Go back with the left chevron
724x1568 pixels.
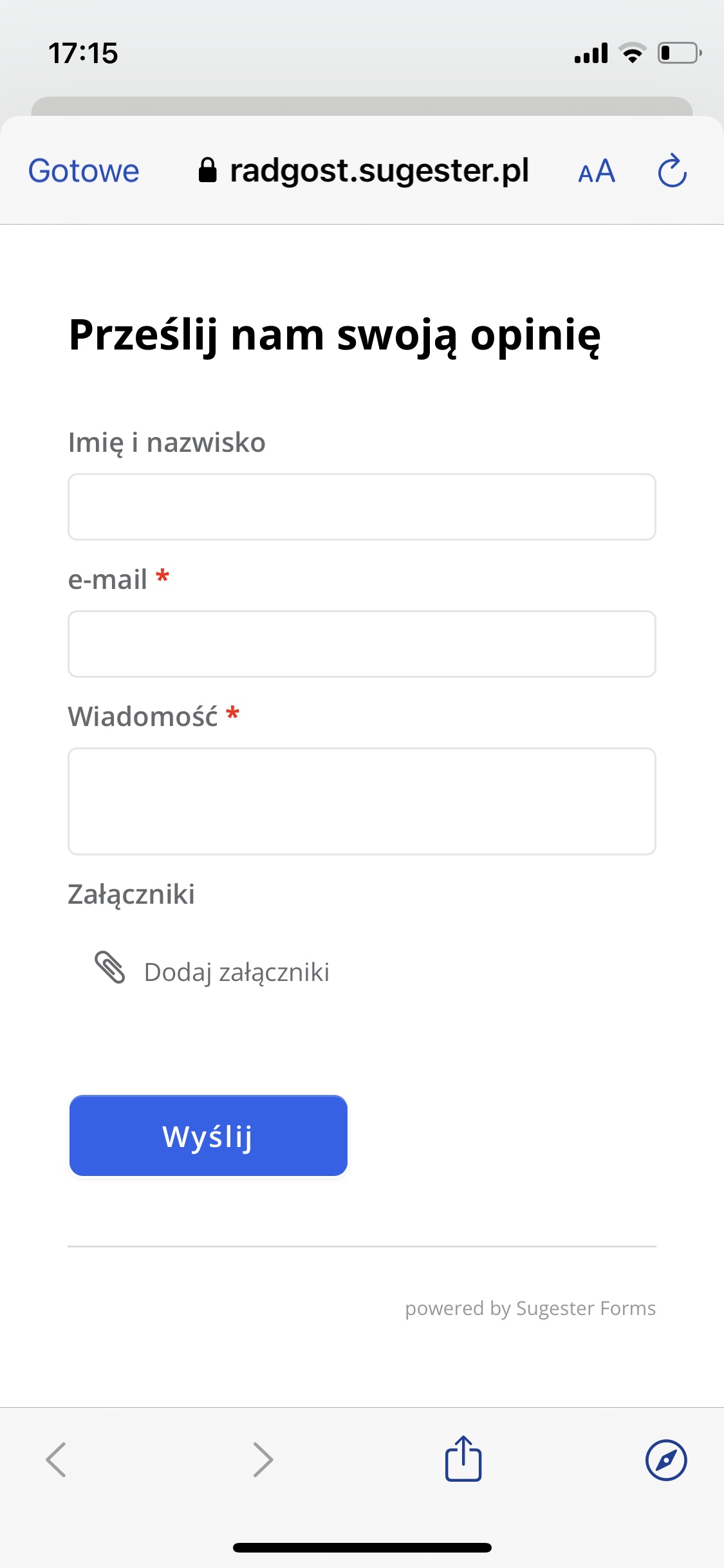pos(57,1459)
